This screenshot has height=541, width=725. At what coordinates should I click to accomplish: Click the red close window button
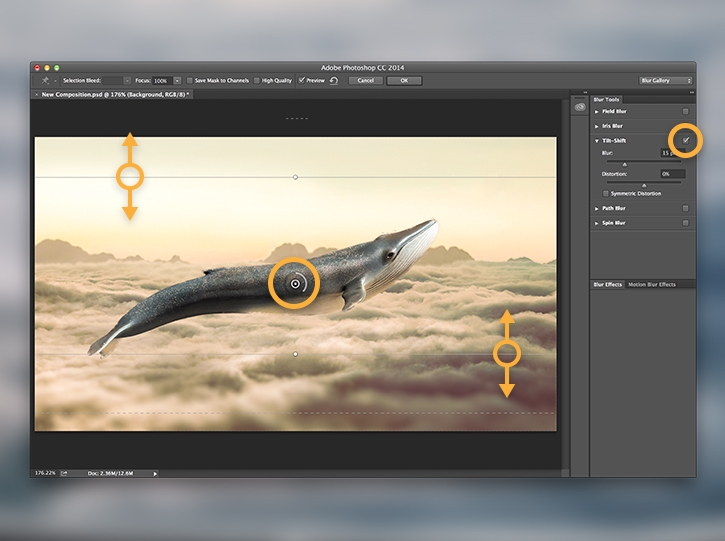pyautogui.click(x=37, y=68)
